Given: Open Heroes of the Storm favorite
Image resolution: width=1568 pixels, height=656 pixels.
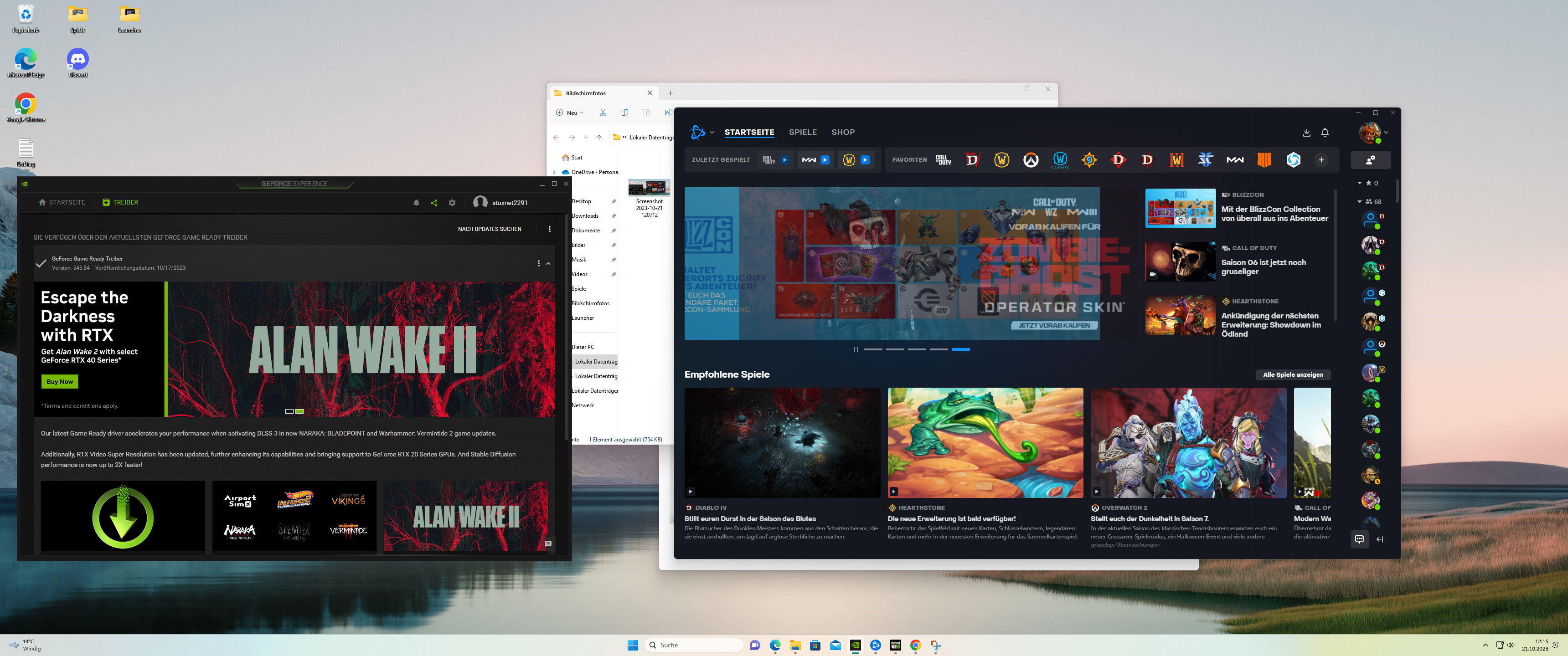Looking at the screenshot, I should [x=1293, y=160].
